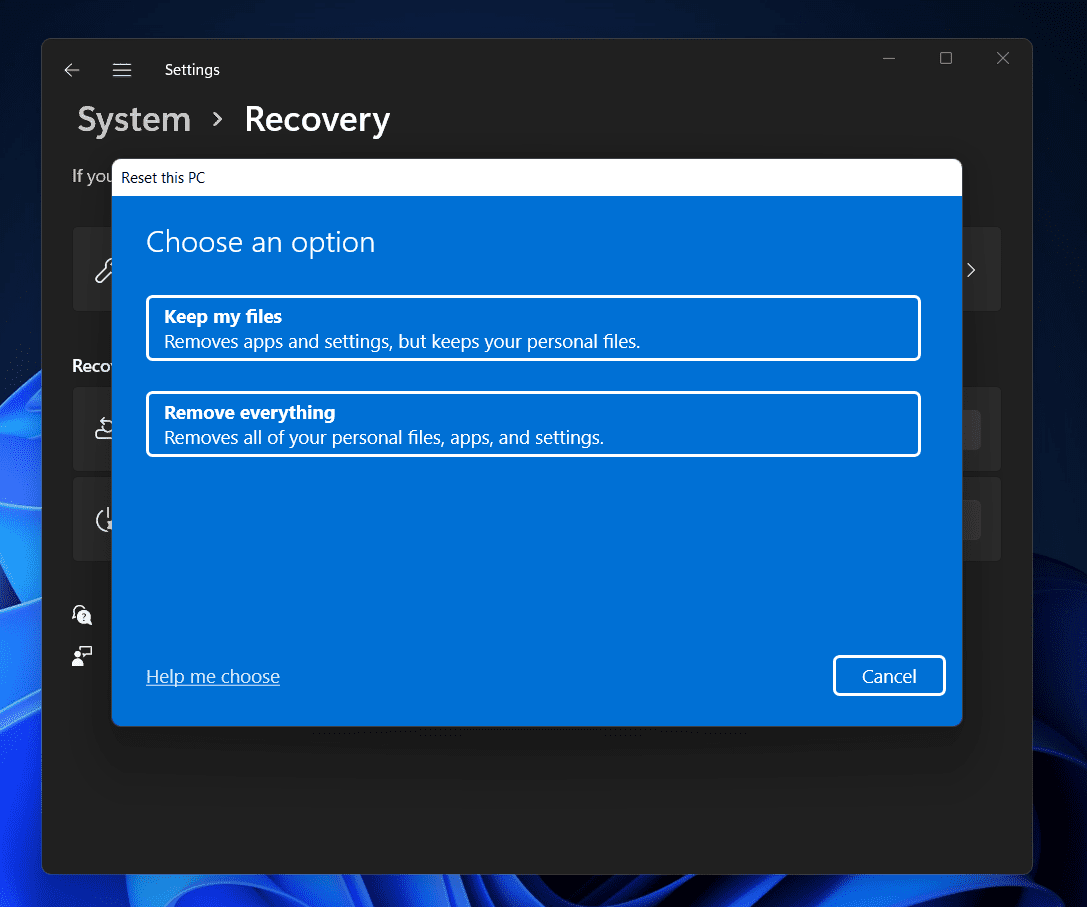Go to System in the breadcrumb
The image size is (1087, 907).
[x=134, y=120]
